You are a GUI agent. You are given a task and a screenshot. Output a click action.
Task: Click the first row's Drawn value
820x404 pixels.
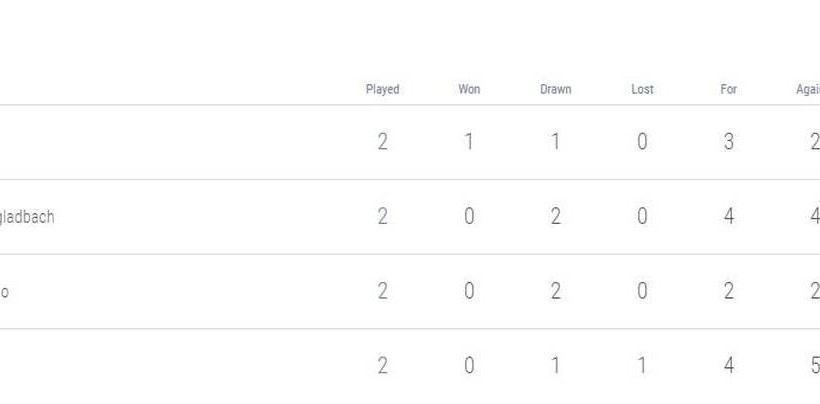(555, 142)
